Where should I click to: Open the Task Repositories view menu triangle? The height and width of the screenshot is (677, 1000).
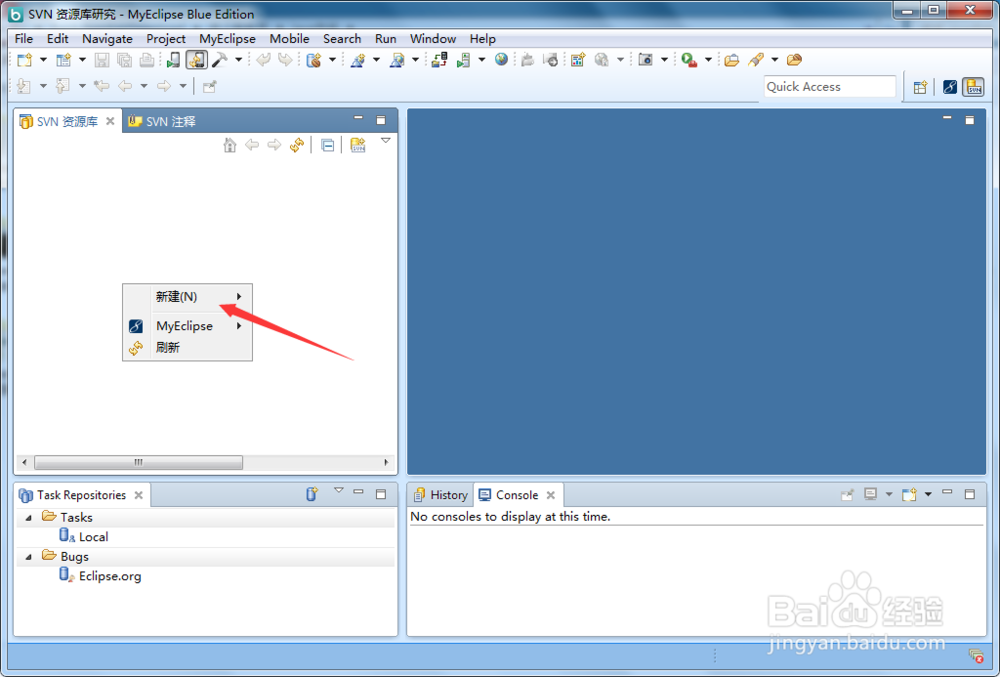pos(339,491)
